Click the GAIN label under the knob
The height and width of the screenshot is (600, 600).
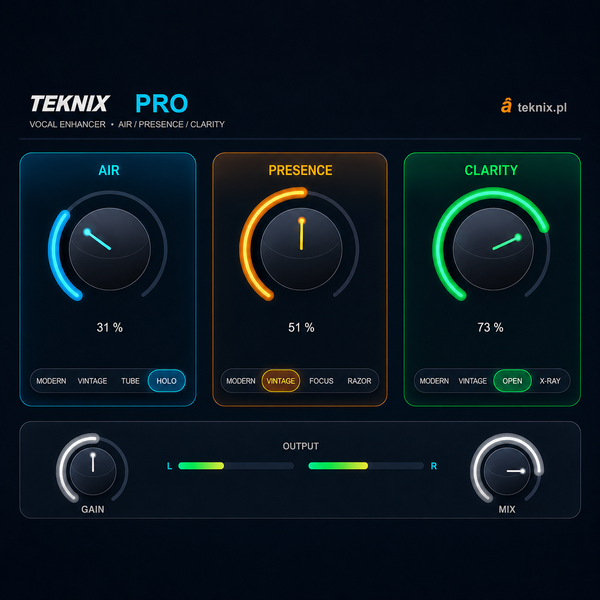click(93, 509)
